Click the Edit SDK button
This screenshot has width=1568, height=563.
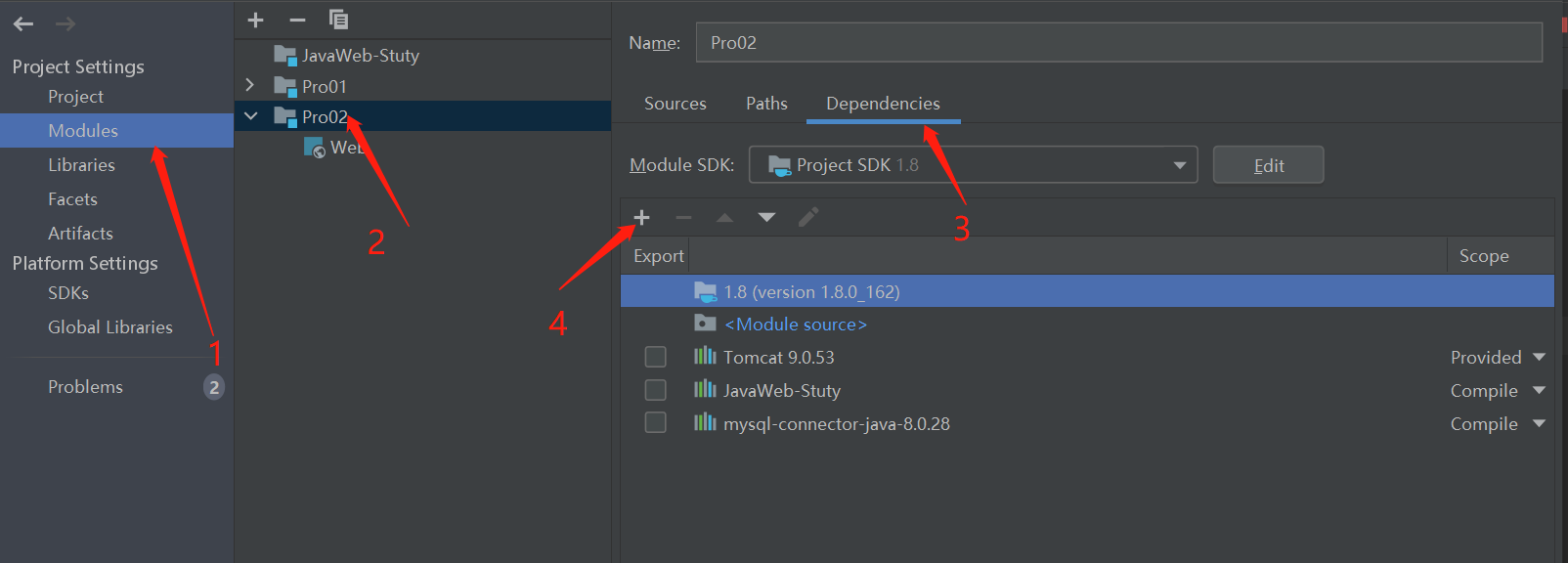(1268, 165)
